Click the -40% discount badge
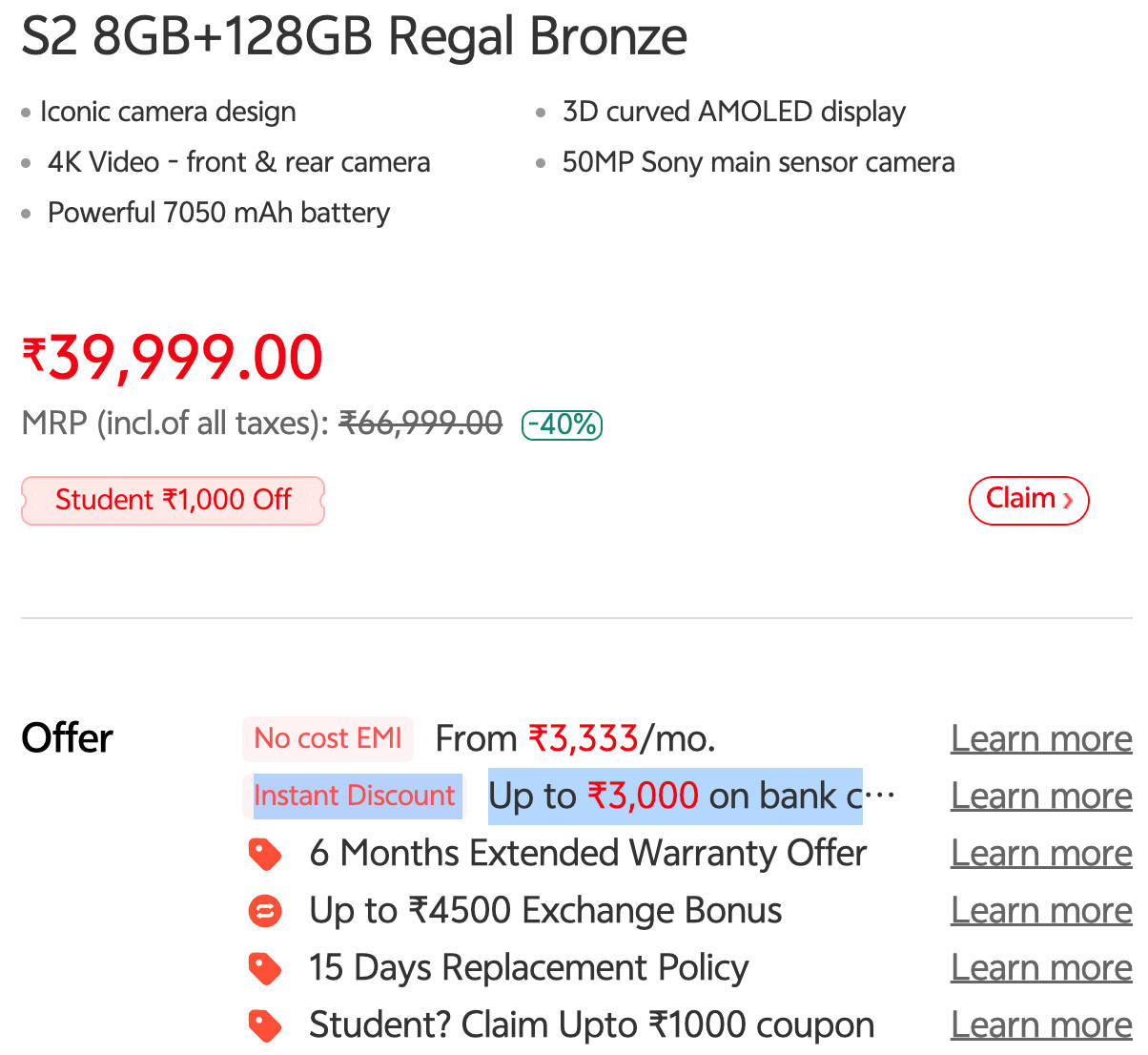Screen dimensions: 1148x1055 click(563, 424)
